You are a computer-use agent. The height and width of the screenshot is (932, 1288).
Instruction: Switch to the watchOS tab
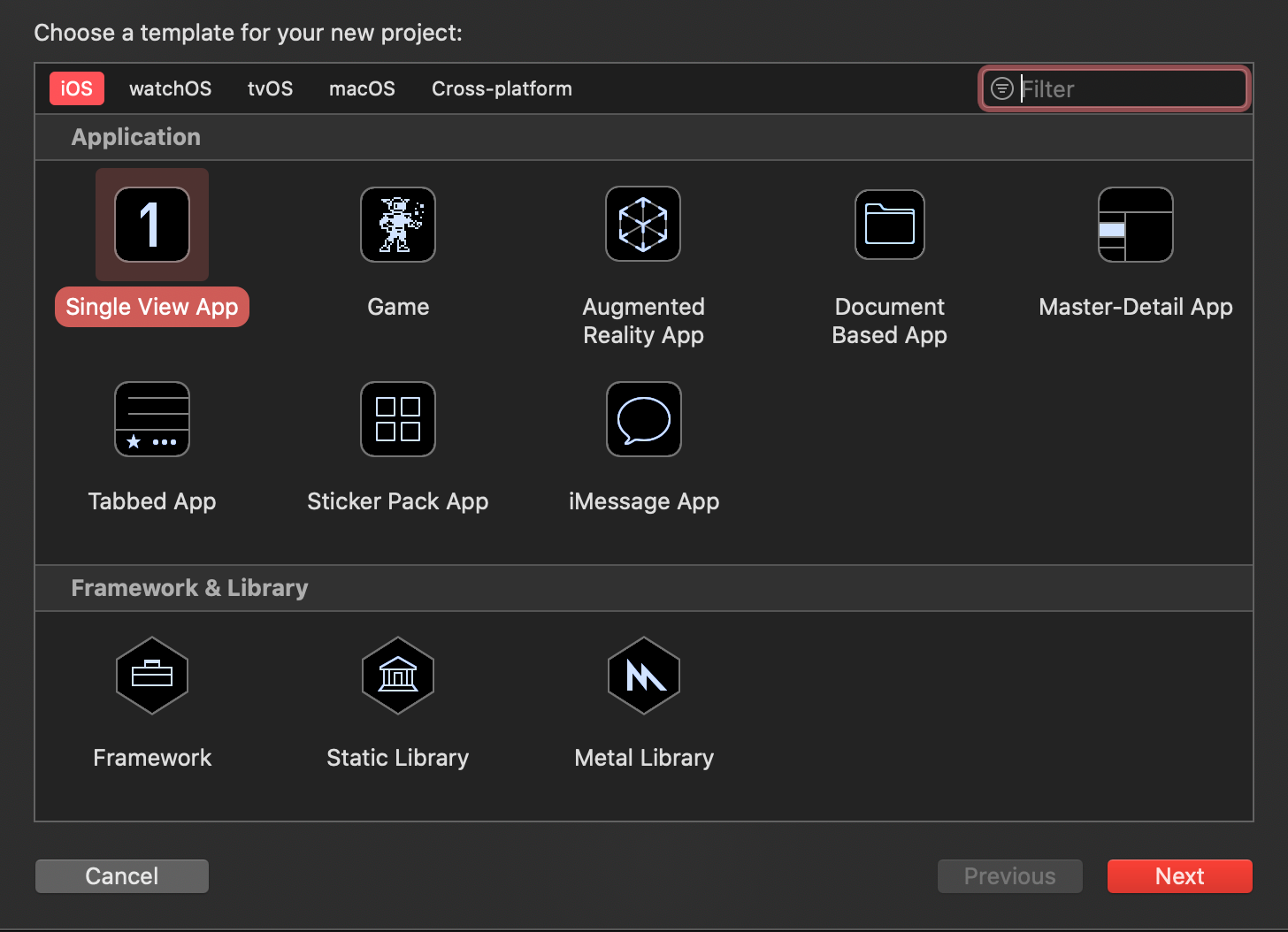[x=171, y=88]
